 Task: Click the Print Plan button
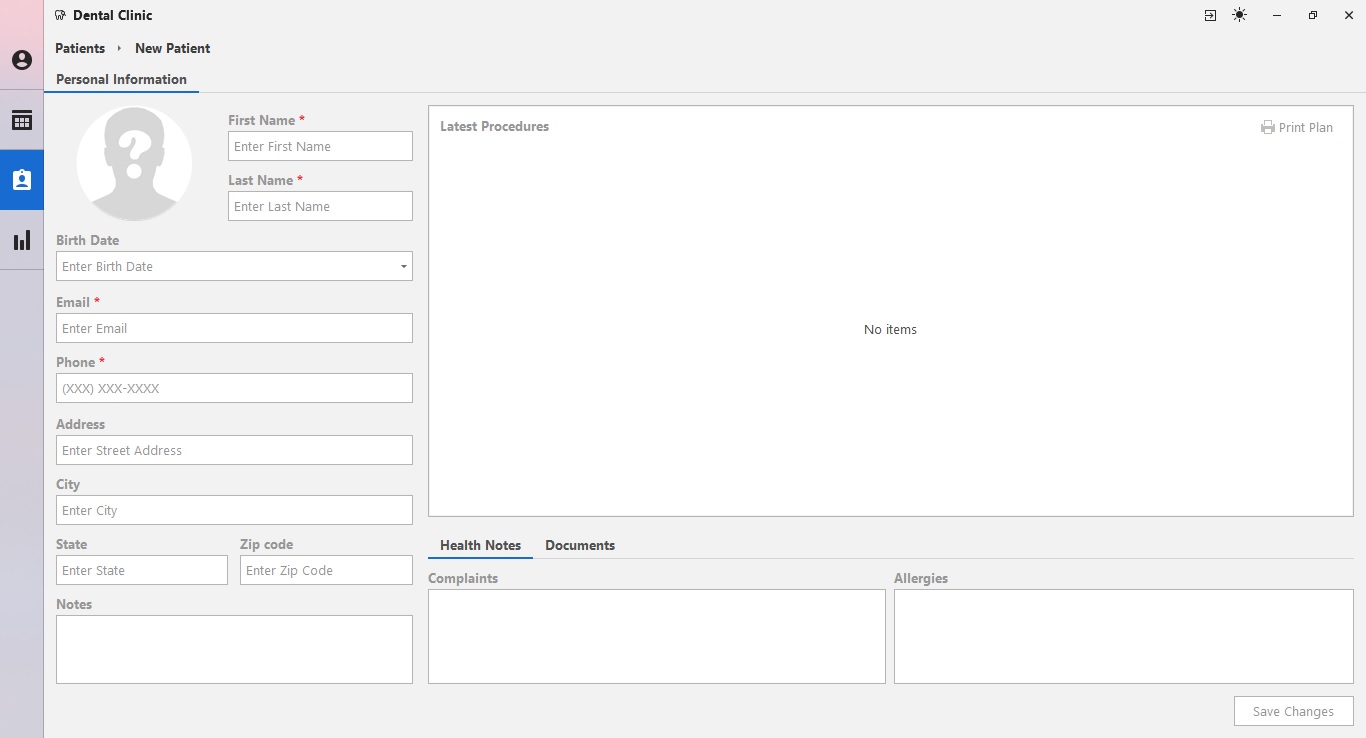1297,128
